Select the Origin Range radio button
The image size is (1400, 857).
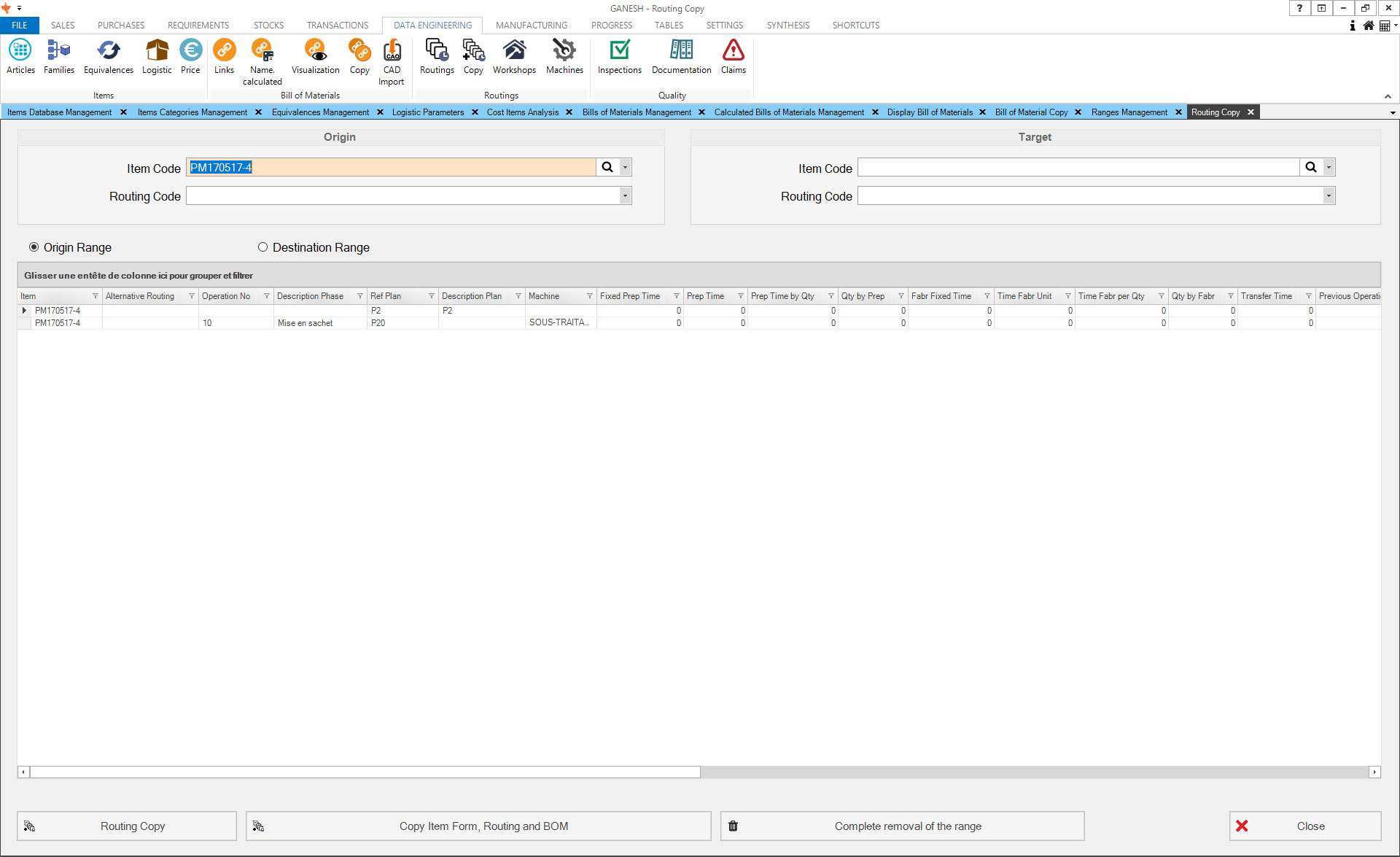(x=34, y=247)
